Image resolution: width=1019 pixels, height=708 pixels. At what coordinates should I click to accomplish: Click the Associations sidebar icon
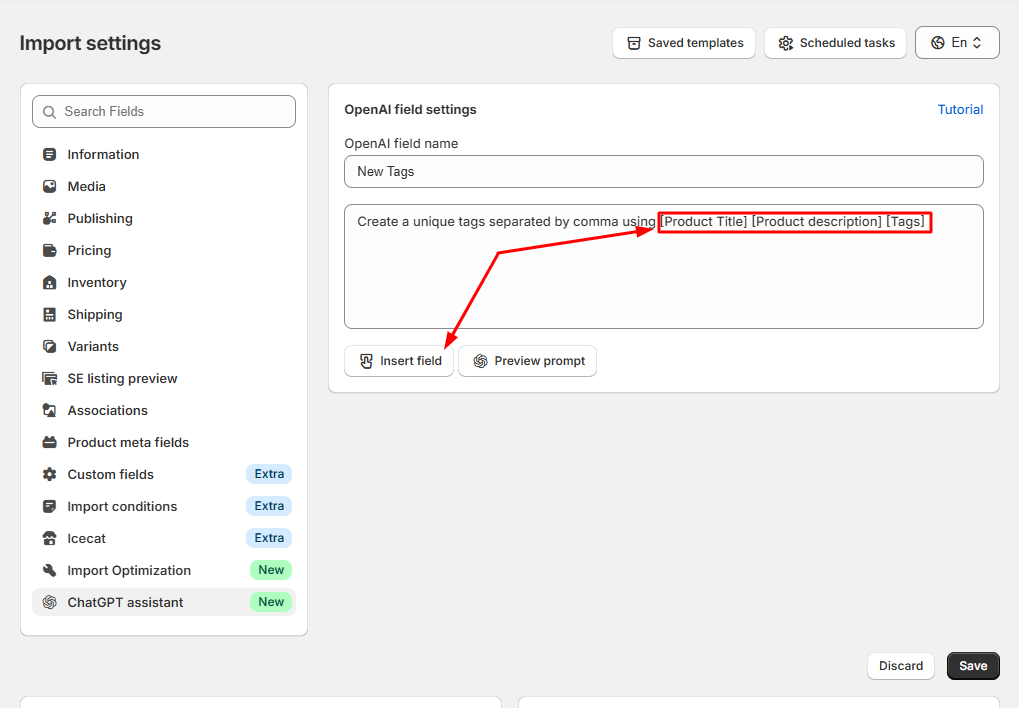pyautogui.click(x=49, y=410)
